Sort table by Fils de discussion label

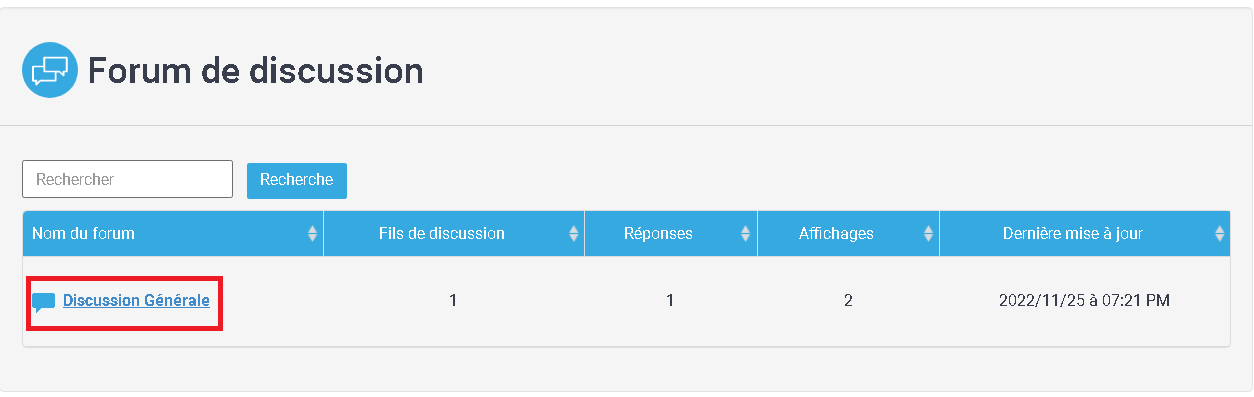442,234
